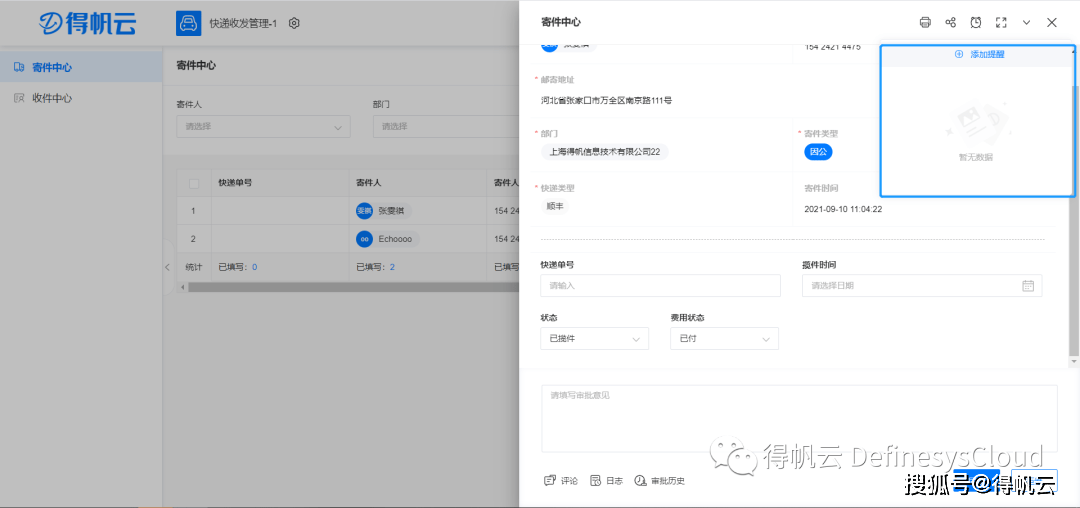Close the 寄件中心 detail panel
The width and height of the screenshot is (1080, 508).
coord(1052,23)
